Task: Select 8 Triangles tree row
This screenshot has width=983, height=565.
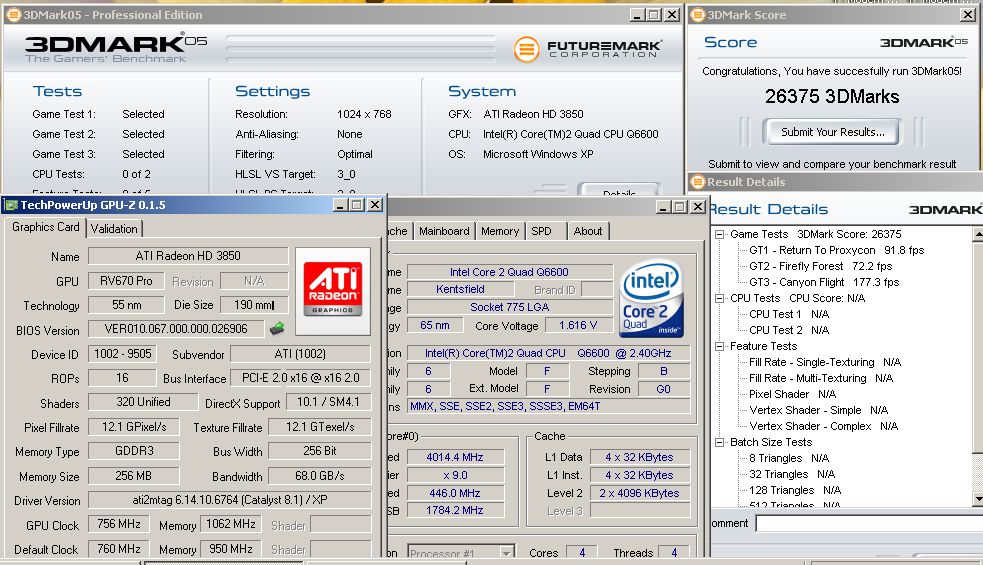Action: [x=789, y=458]
